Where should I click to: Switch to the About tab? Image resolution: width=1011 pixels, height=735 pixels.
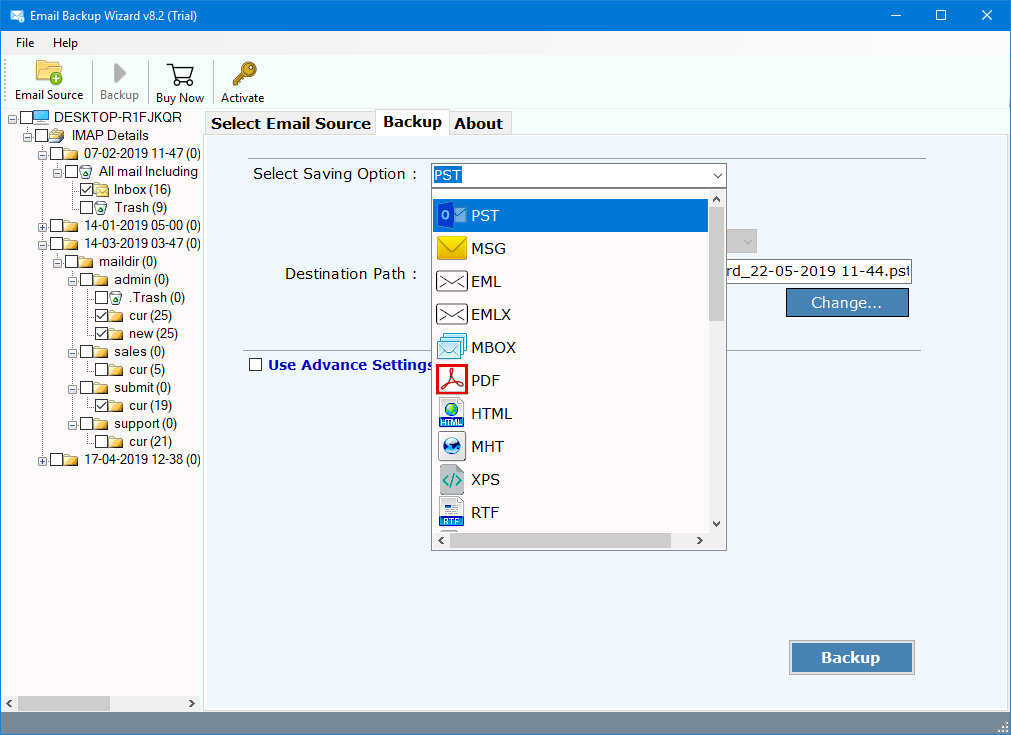coord(478,123)
